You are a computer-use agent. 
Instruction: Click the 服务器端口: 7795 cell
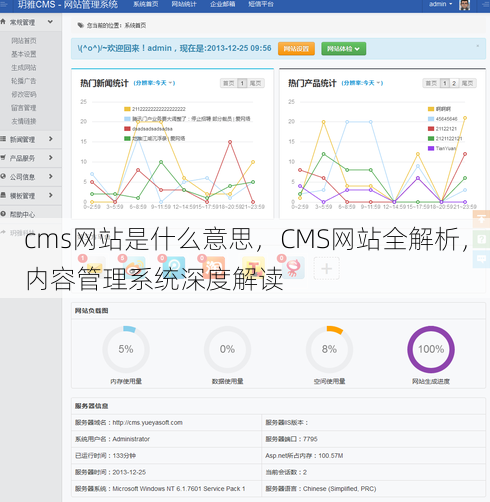tap(373, 439)
